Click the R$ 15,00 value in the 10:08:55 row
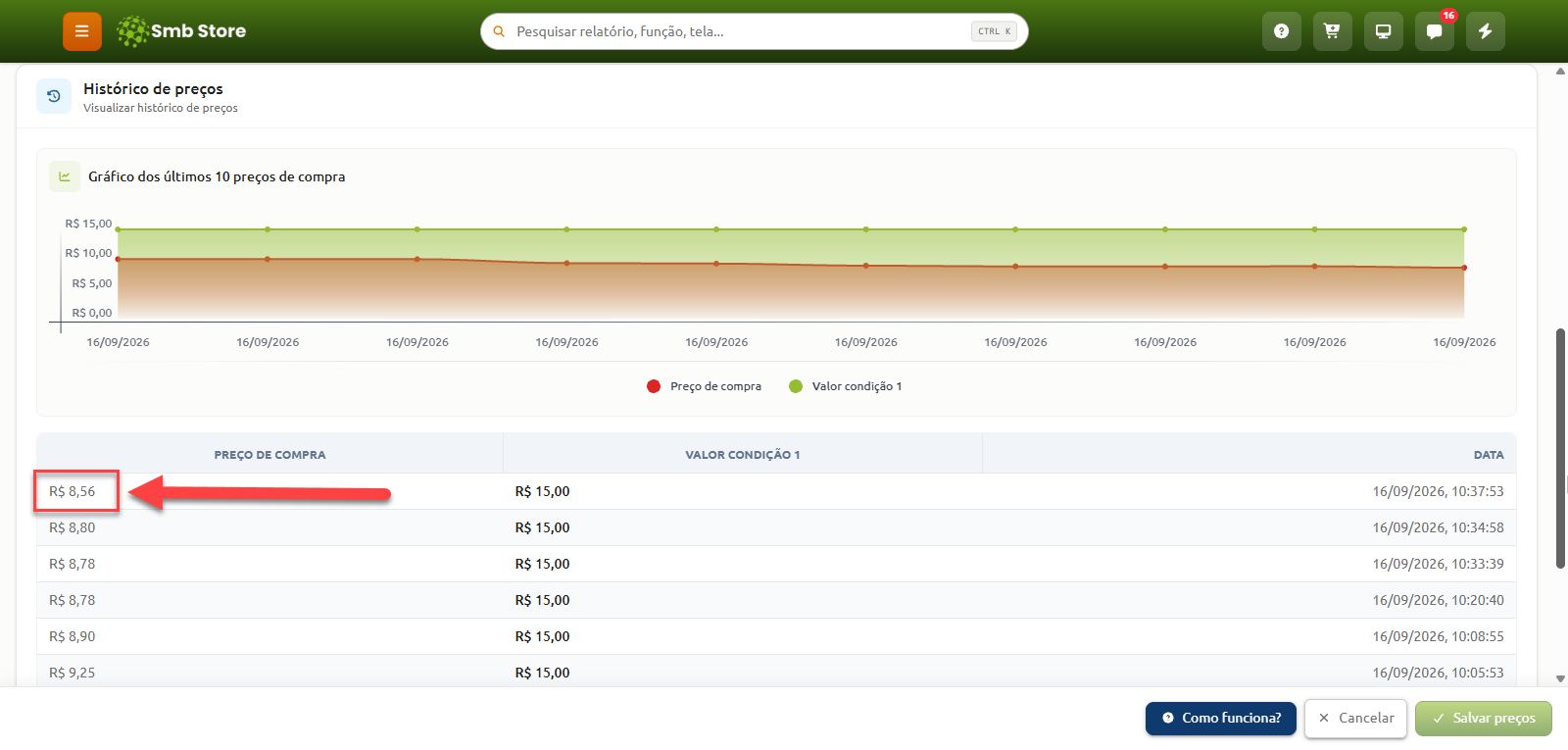The height and width of the screenshot is (750, 1568). pyautogui.click(x=542, y=636)
